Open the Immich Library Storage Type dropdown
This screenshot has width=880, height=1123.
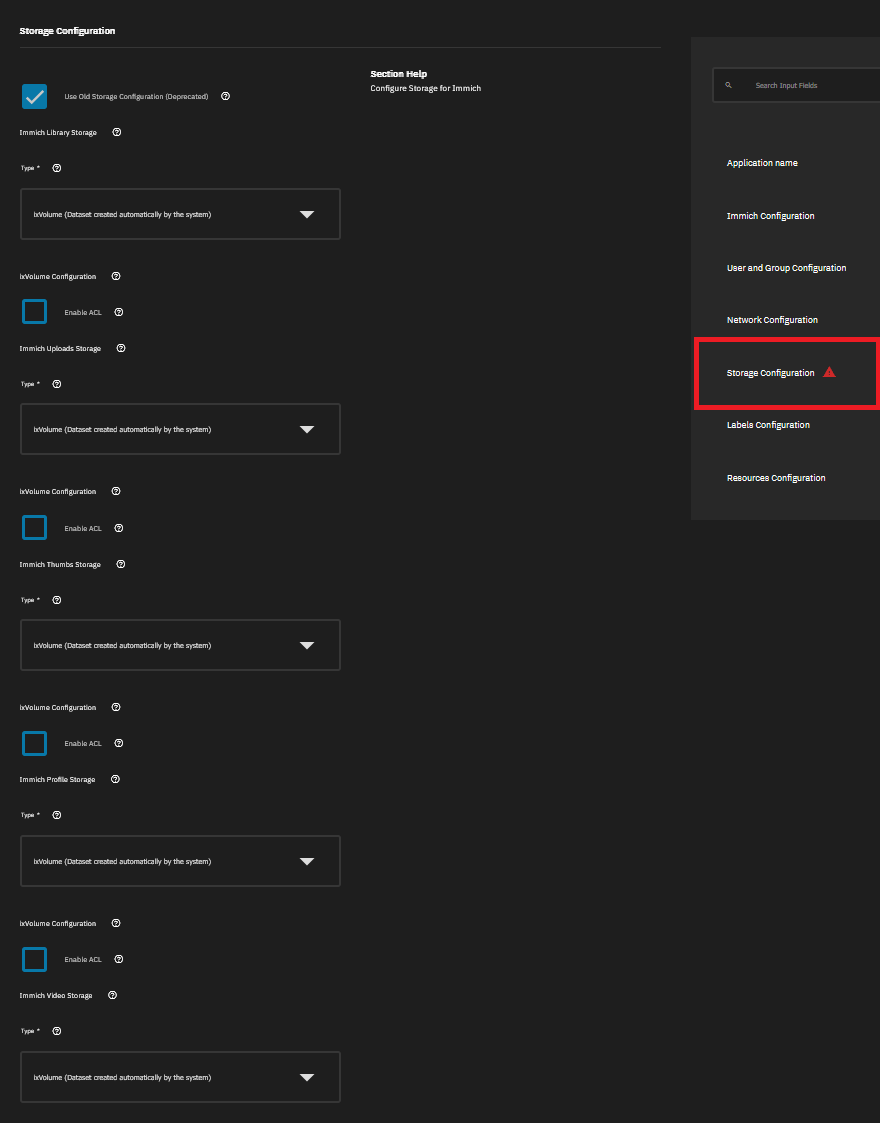[x=180, y=214]
